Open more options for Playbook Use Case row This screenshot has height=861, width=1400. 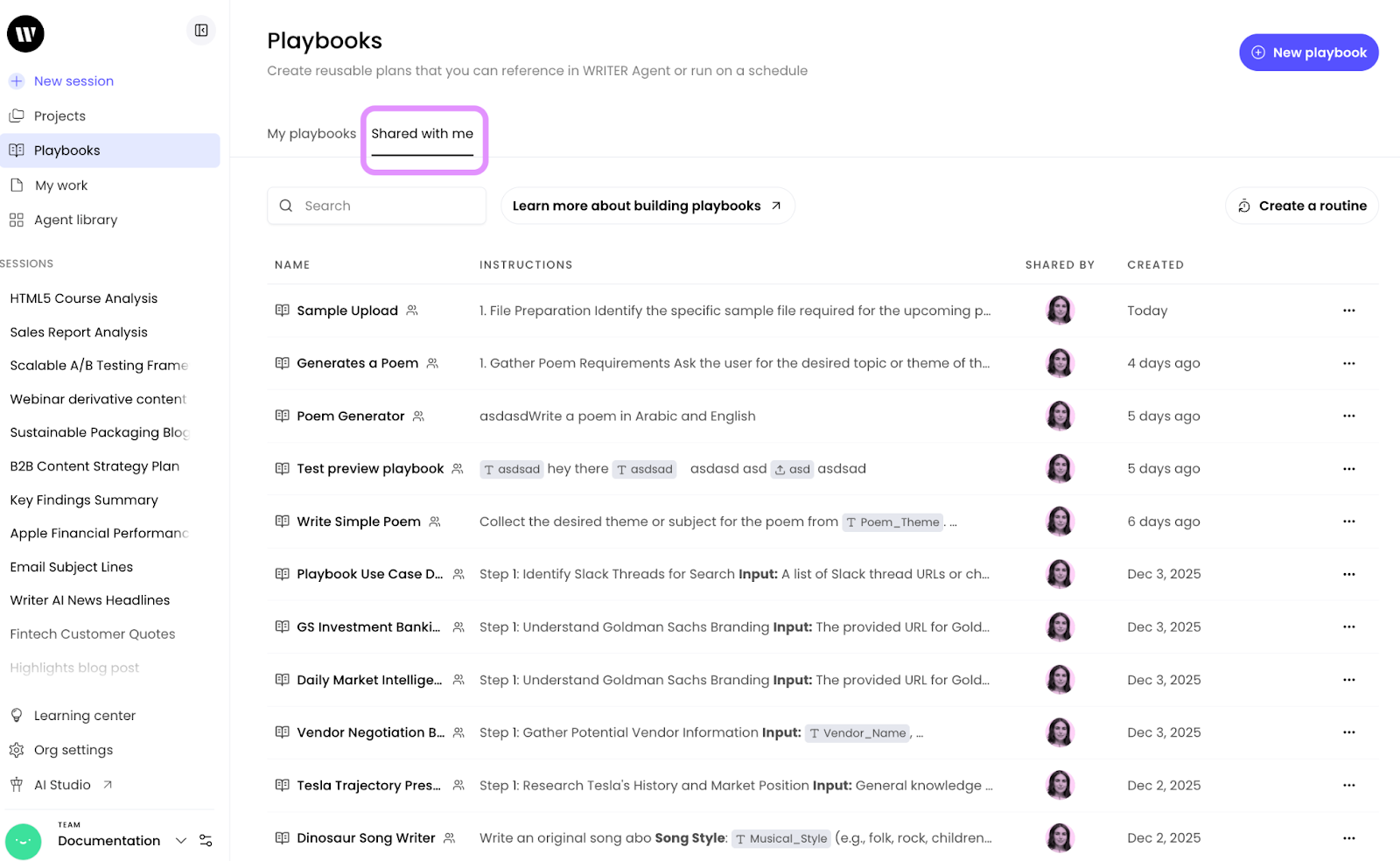1348,574
